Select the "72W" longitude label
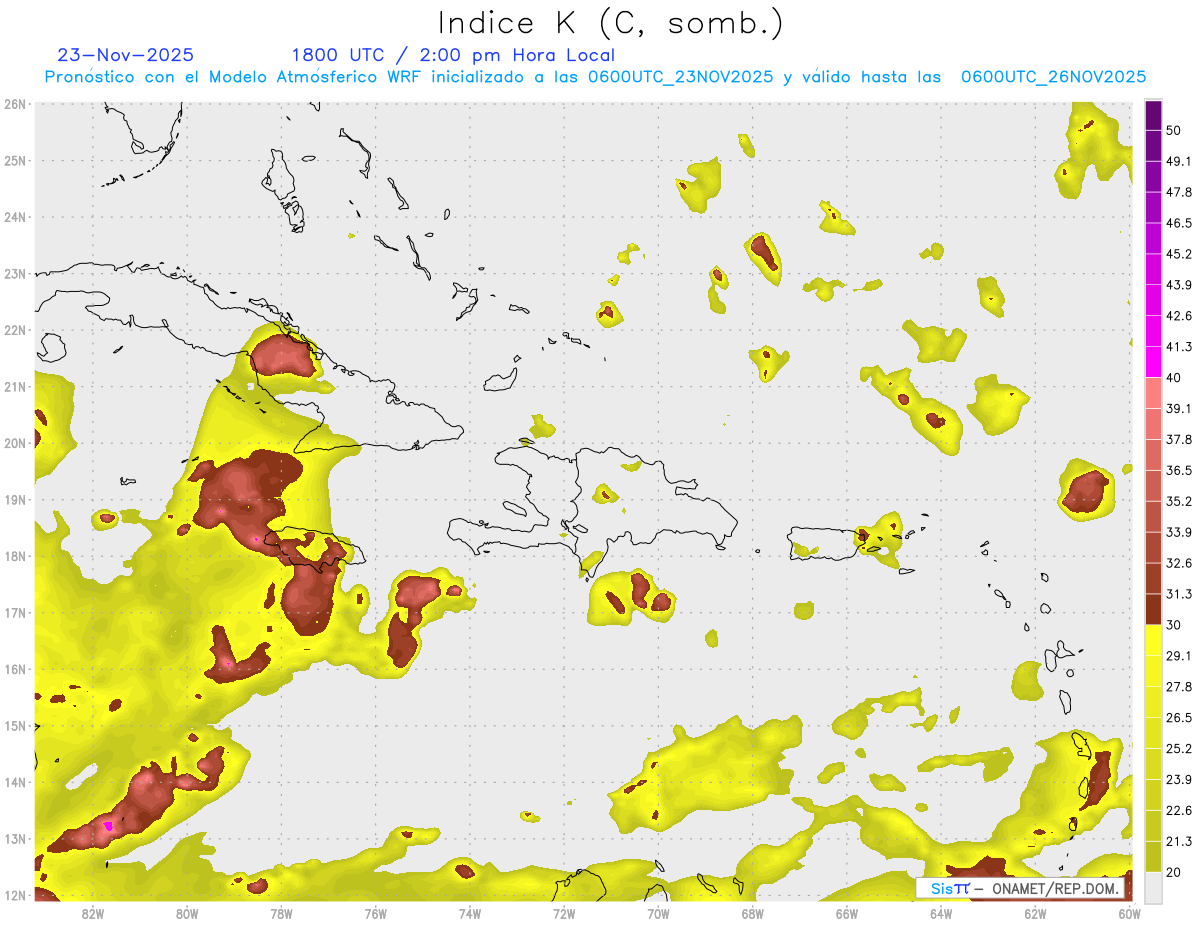Screen dimensions: 1200x927 564,913
